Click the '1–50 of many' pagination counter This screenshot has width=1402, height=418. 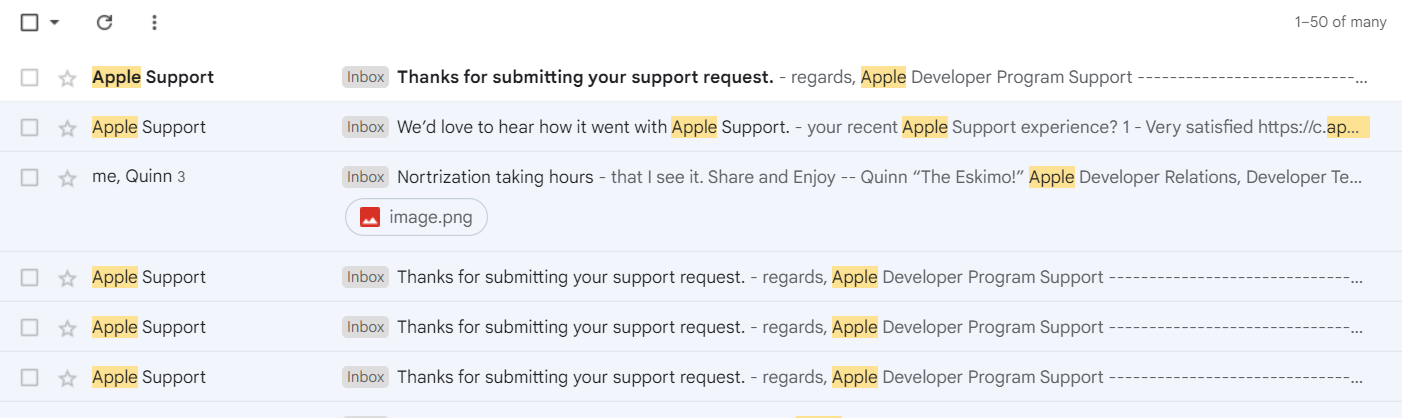[1340, 22]
